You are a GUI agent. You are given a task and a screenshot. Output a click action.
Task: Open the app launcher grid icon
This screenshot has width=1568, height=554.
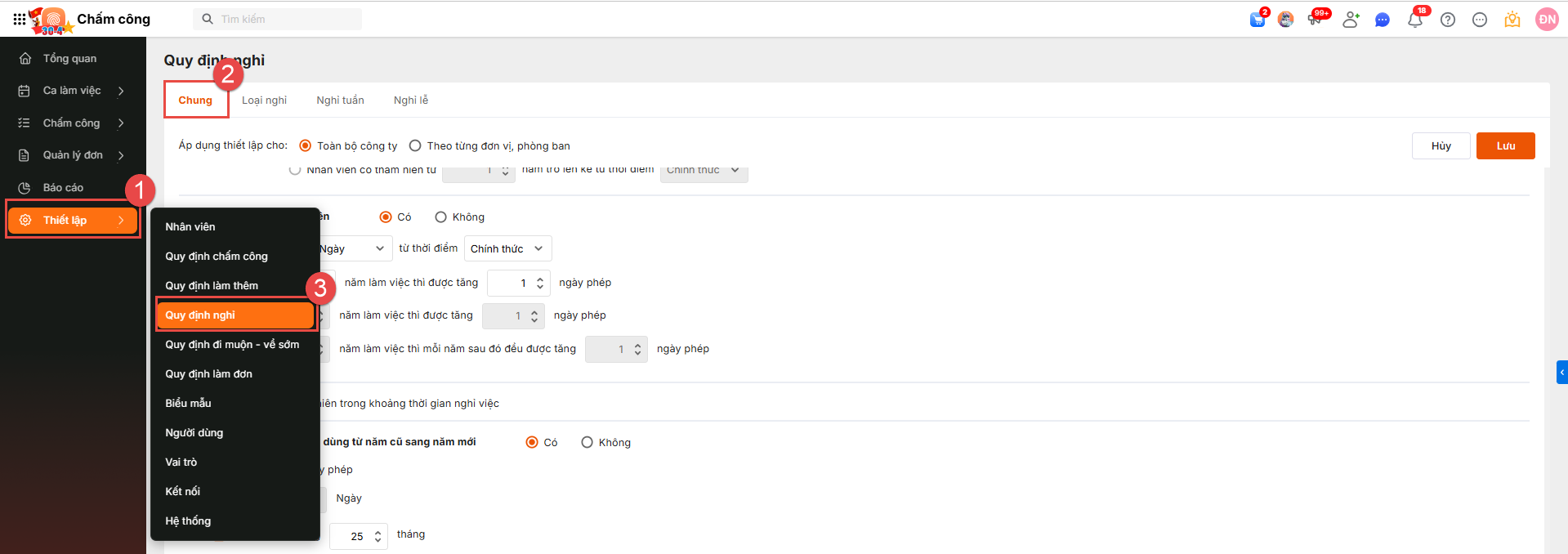pos(19,19)
